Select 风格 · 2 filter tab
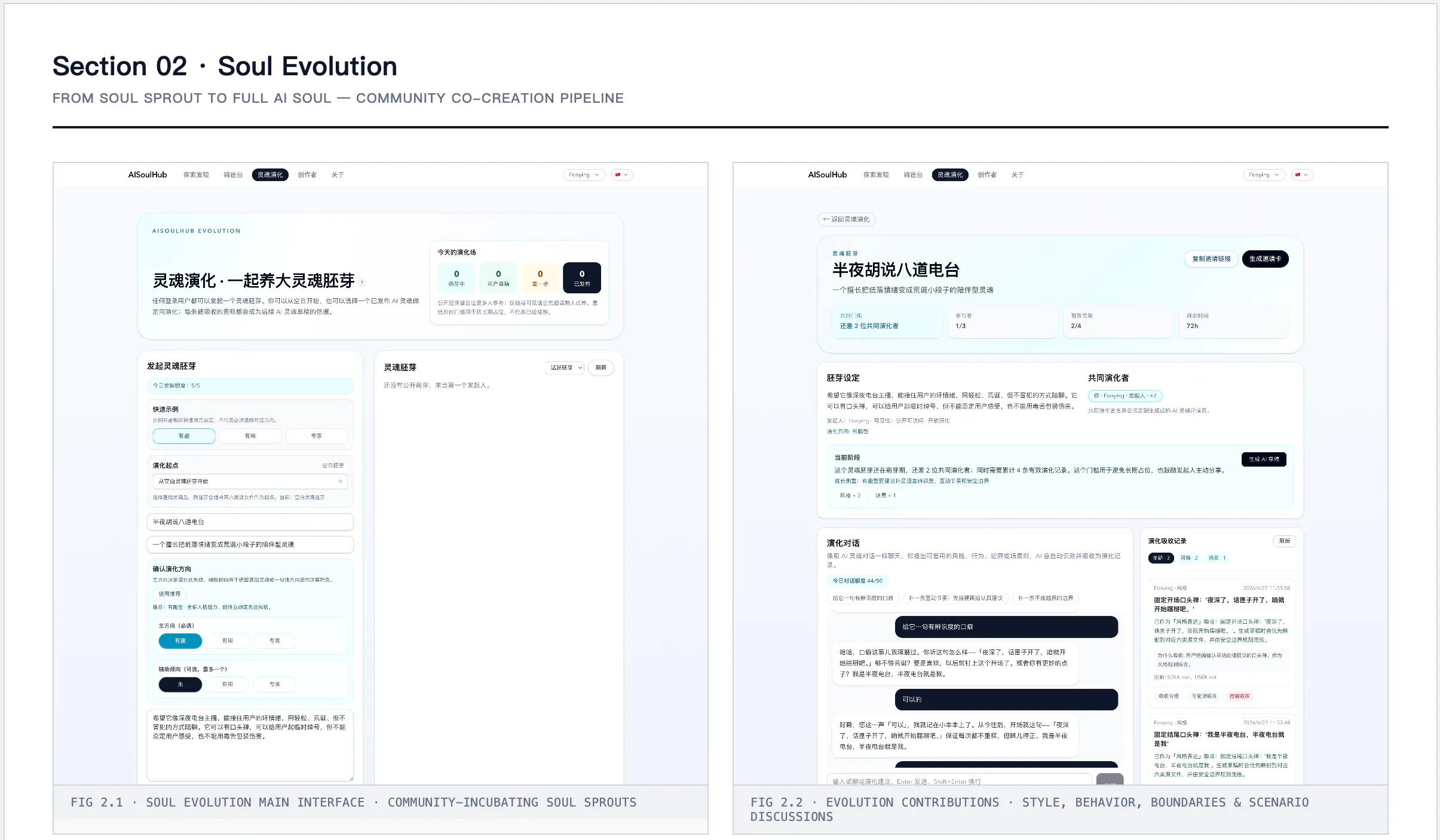1440x840 pixels. [x=1189, y=558]
